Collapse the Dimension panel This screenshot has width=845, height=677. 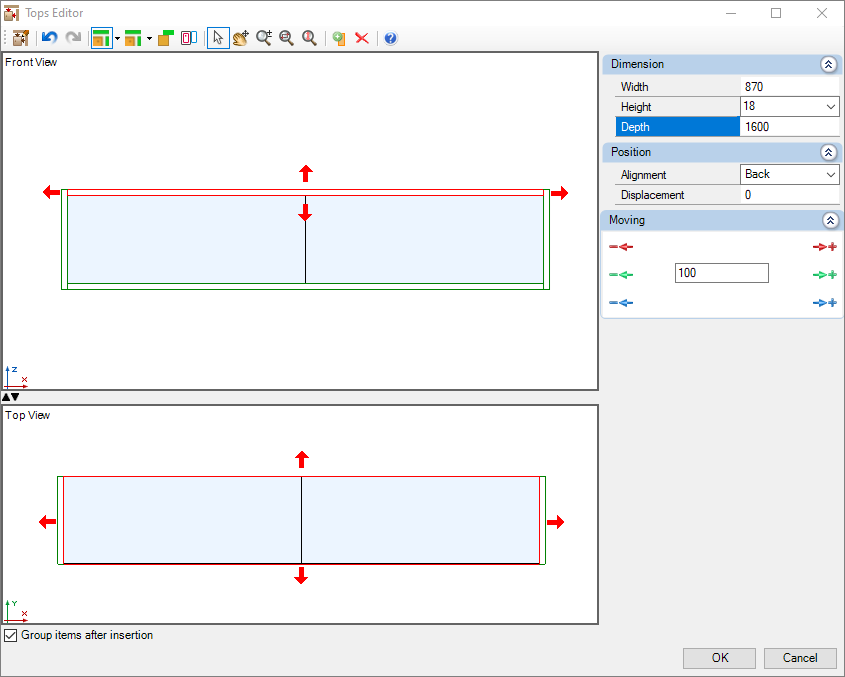pyautogui.click(x=828, y=65)
